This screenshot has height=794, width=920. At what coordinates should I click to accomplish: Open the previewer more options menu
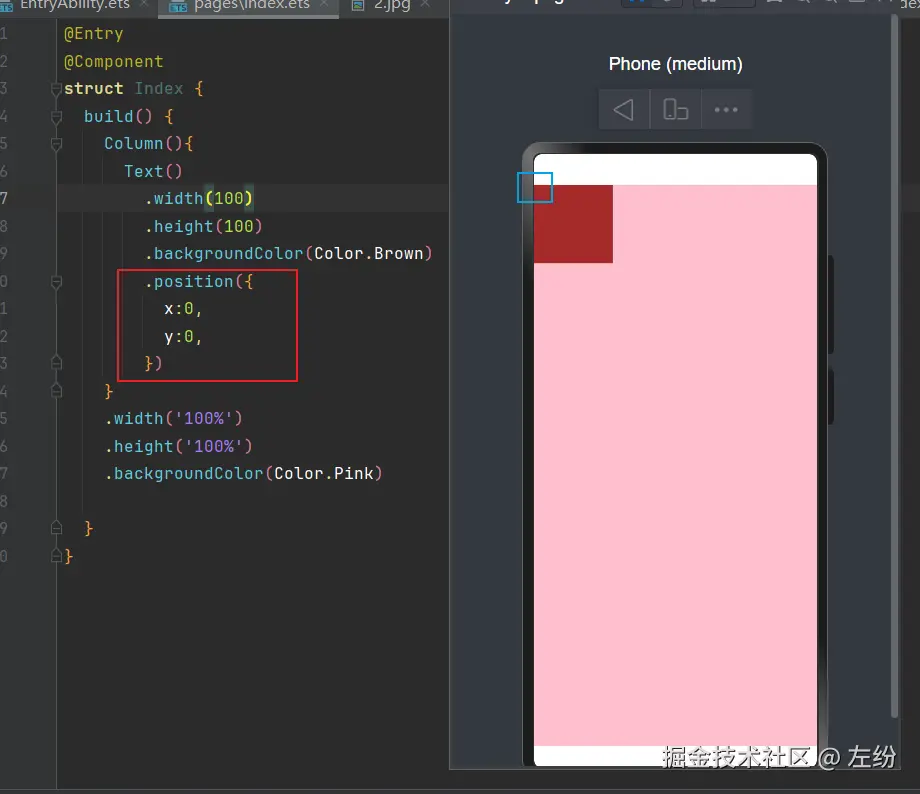point(726,110)
